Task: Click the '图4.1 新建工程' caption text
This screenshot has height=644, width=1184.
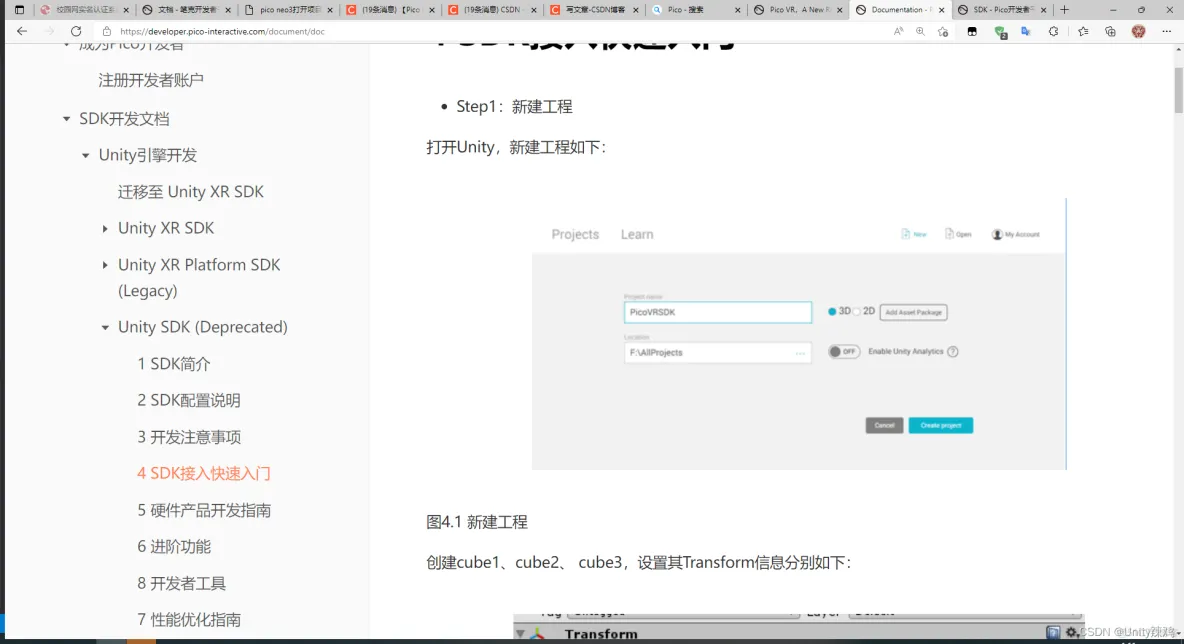Action: (477, 522)
